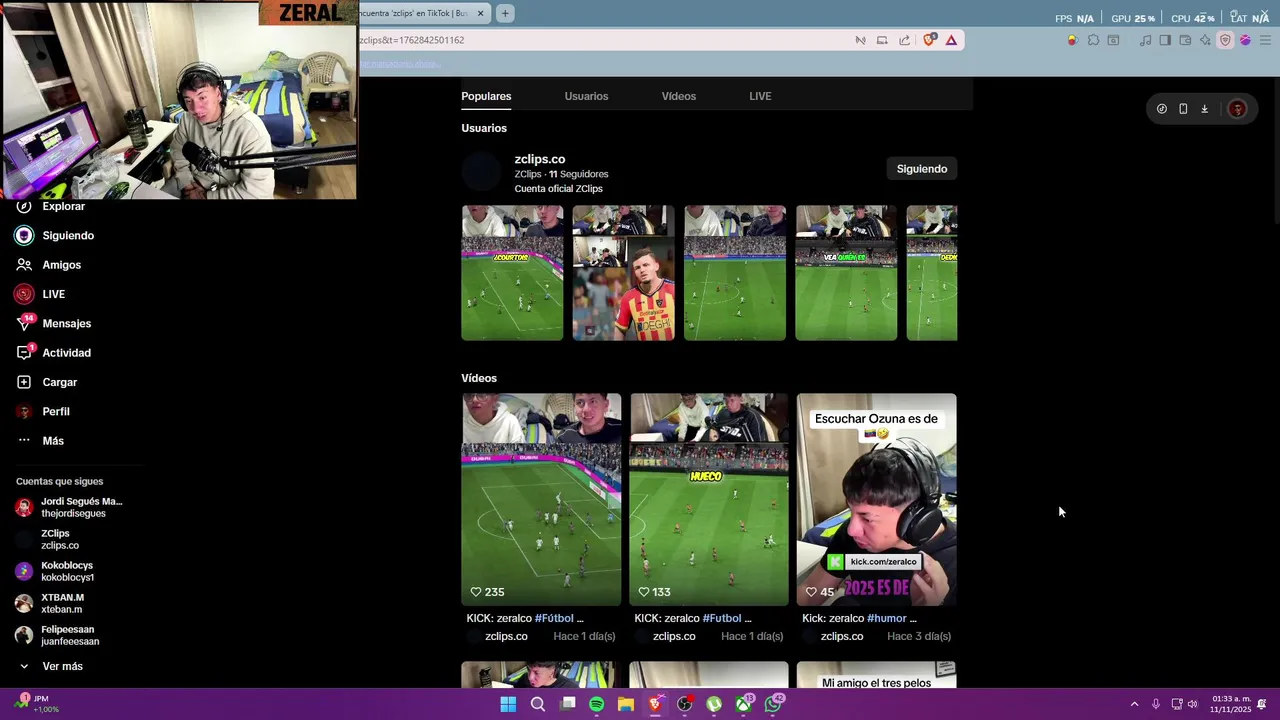Click the download desktop app icon
The height and width of the screenshot is (720, 1280).
(x=1204, y=109)
